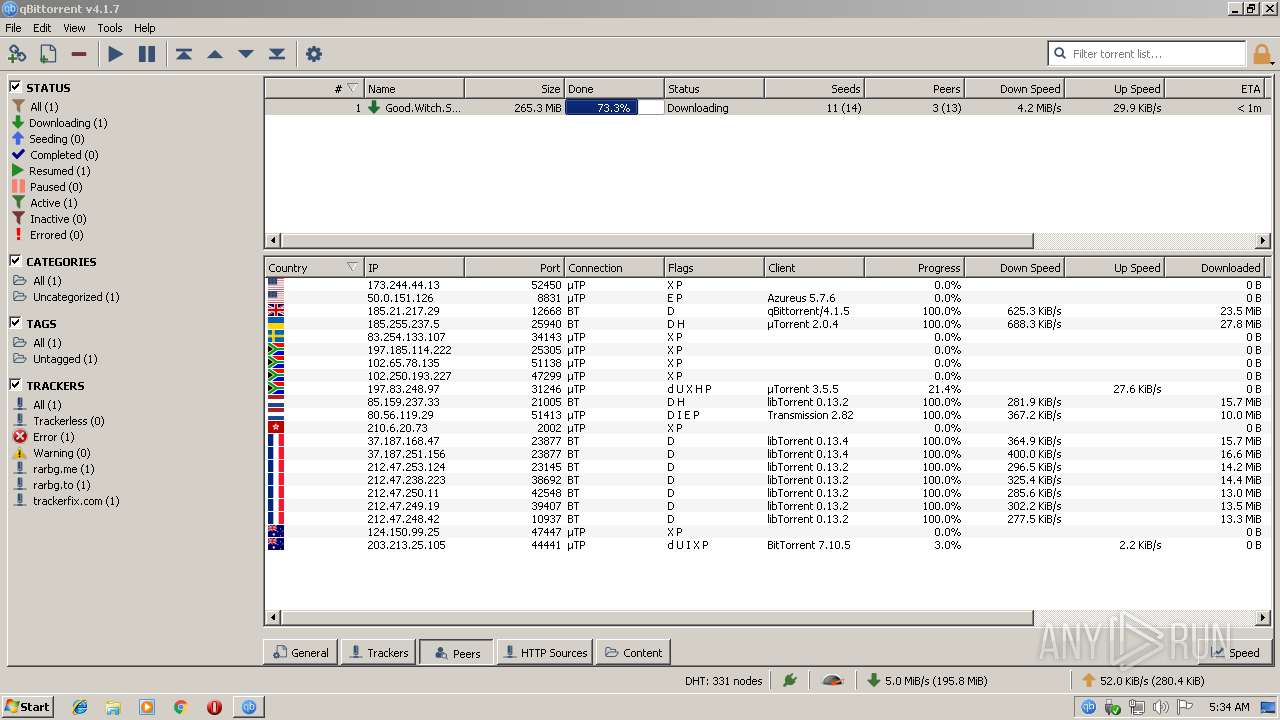Open the Options gear icon
Viewport: 1280px width, 720px height.
(x=314, y=54)
